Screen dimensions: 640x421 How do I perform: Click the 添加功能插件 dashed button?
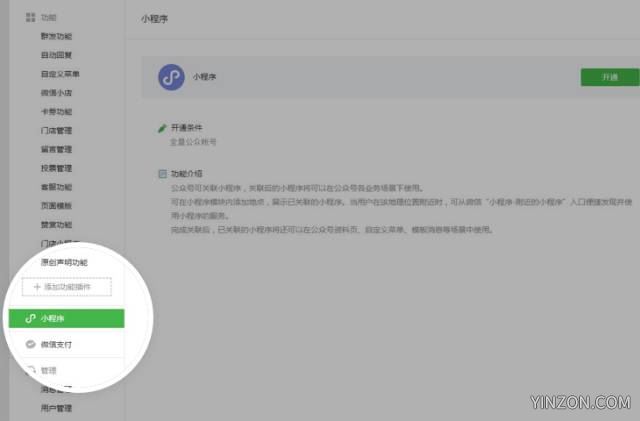pos(67,287)
